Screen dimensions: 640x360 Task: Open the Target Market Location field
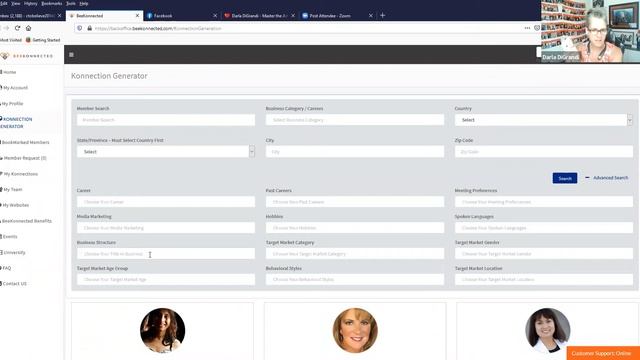coord(544,280)
